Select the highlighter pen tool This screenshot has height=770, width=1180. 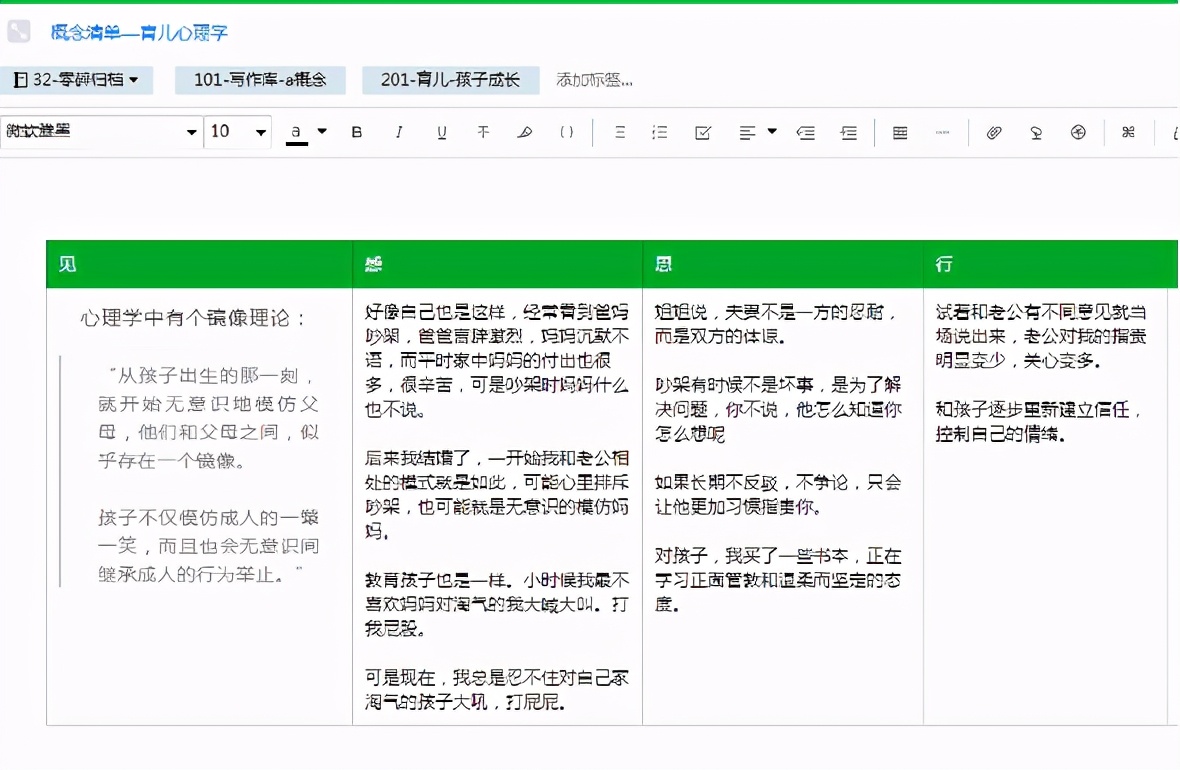pyautogui.click(x=525, y=132)
